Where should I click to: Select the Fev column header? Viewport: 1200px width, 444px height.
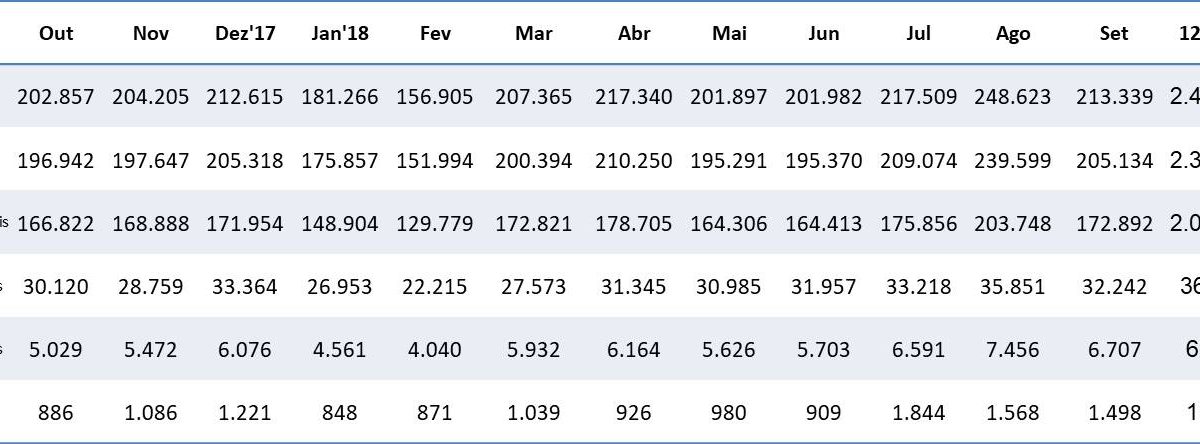tap(435, 34)
